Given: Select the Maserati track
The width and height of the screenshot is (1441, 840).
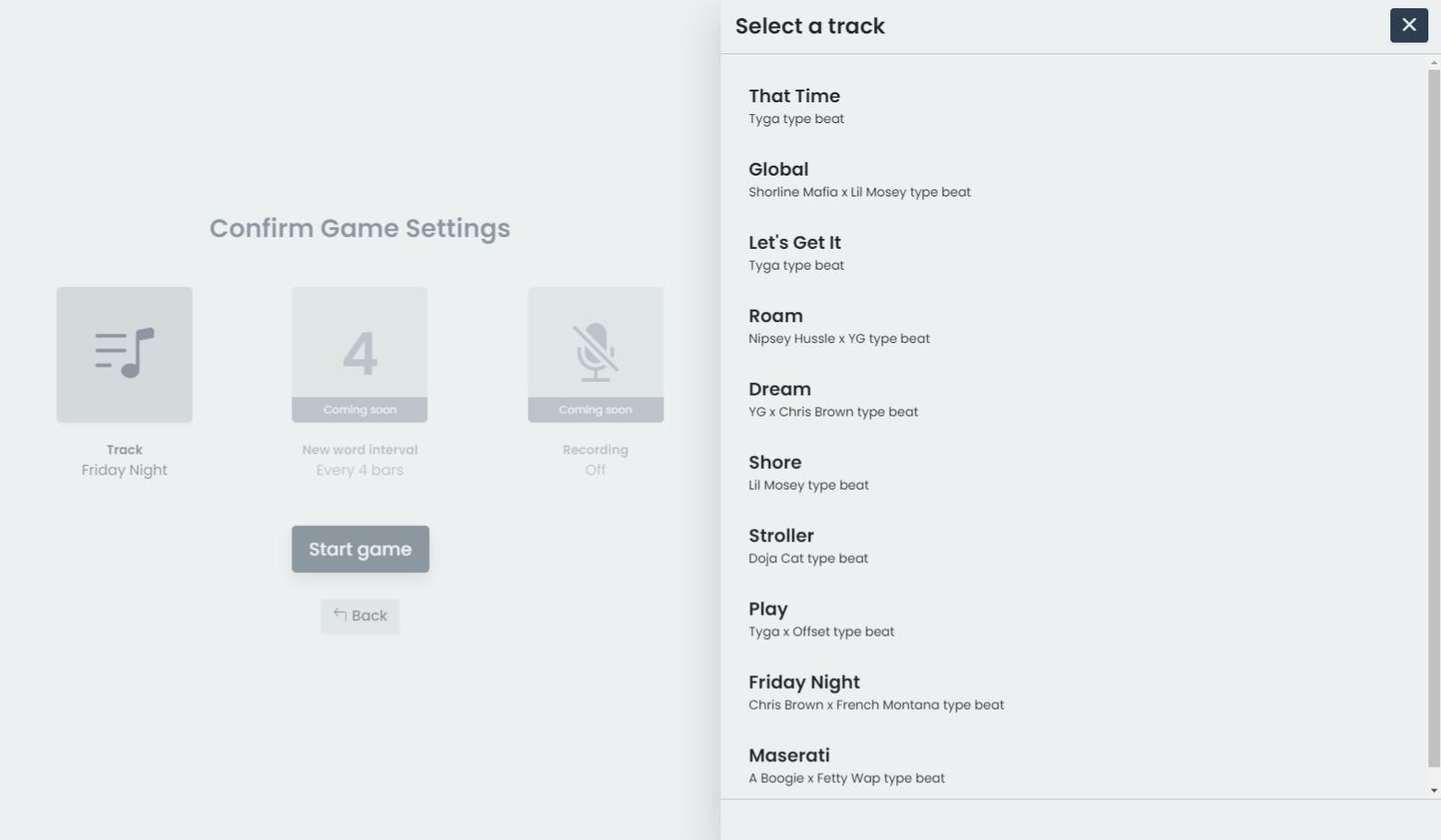Looking at the screenshot, I should point(1074,766).
